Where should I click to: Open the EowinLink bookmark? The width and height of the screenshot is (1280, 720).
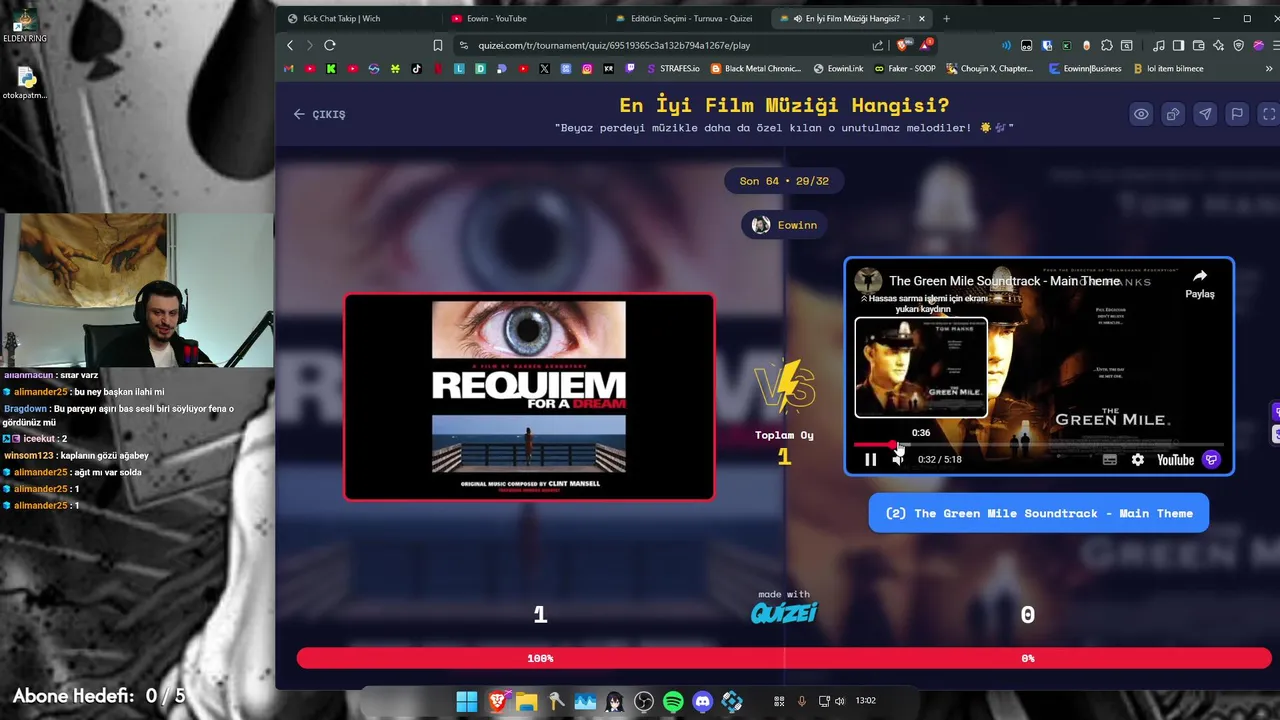click(x=838, y=69)
